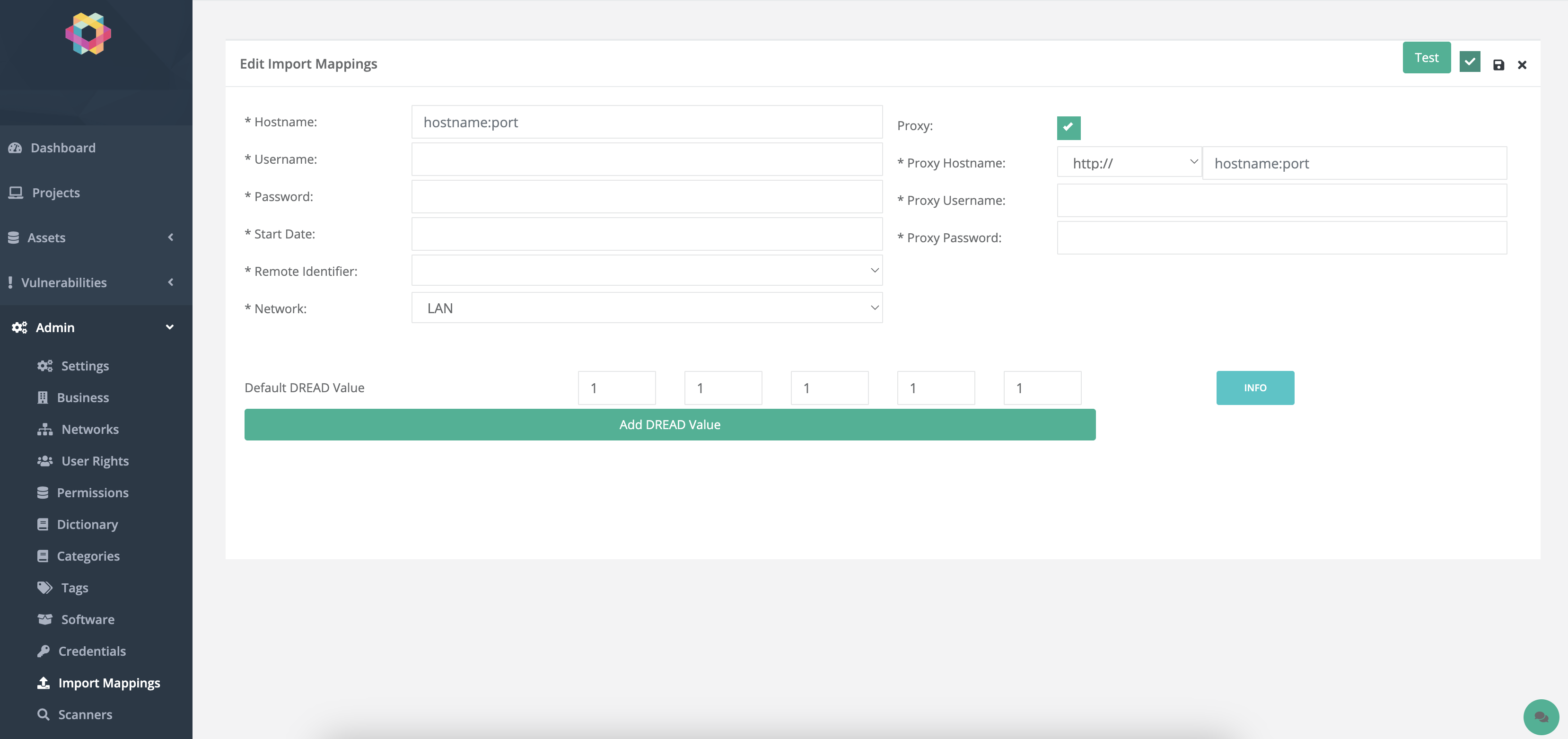The height and width of the screenshot is (739, 1568).
Task: Click the Test button
Action: (x=1426, y=57)
